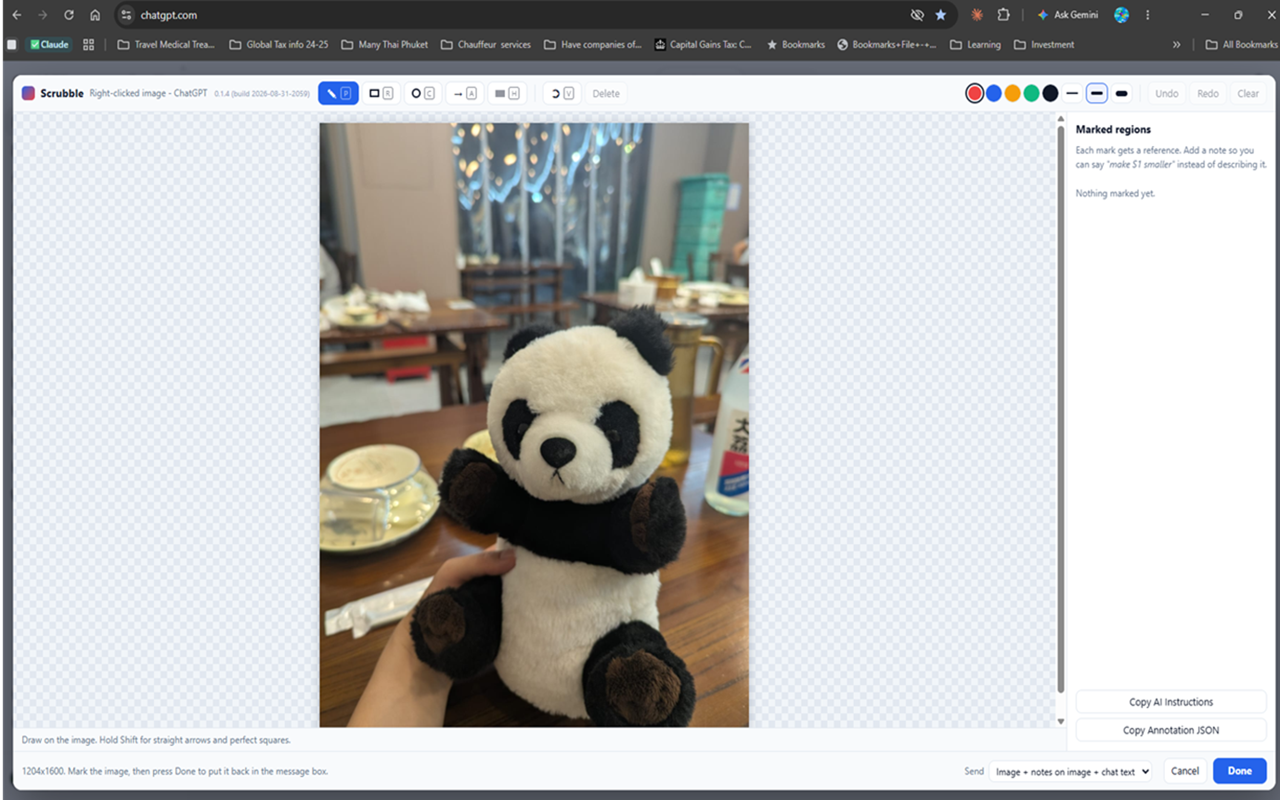Set the thick stroke width
The width and height of the screenshot is (1280, 800).
click(x=1122, y=93)
